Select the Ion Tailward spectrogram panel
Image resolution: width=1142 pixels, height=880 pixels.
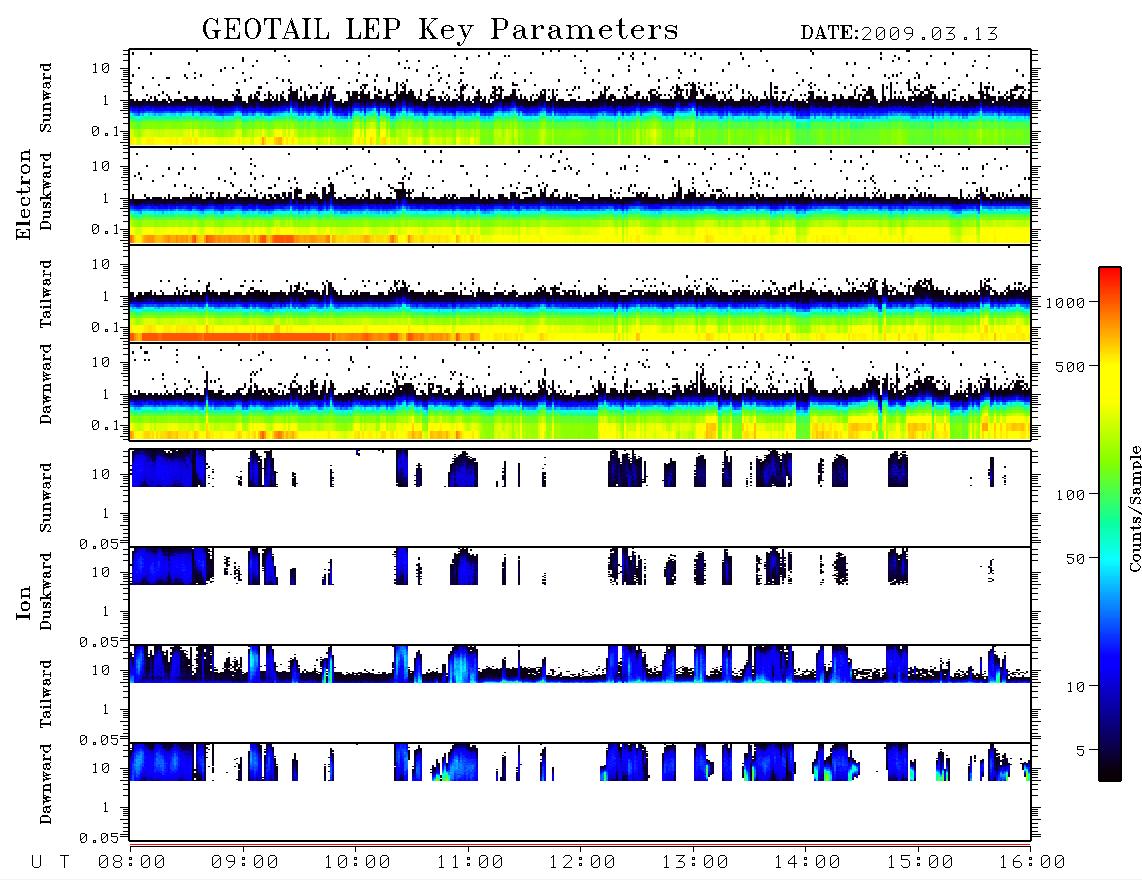[x=580, y=694]
